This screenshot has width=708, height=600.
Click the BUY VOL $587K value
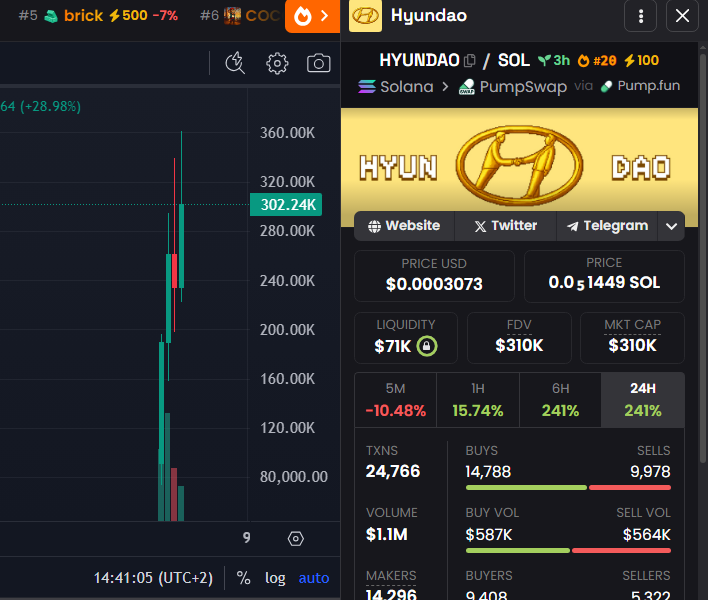coord(489,535)
